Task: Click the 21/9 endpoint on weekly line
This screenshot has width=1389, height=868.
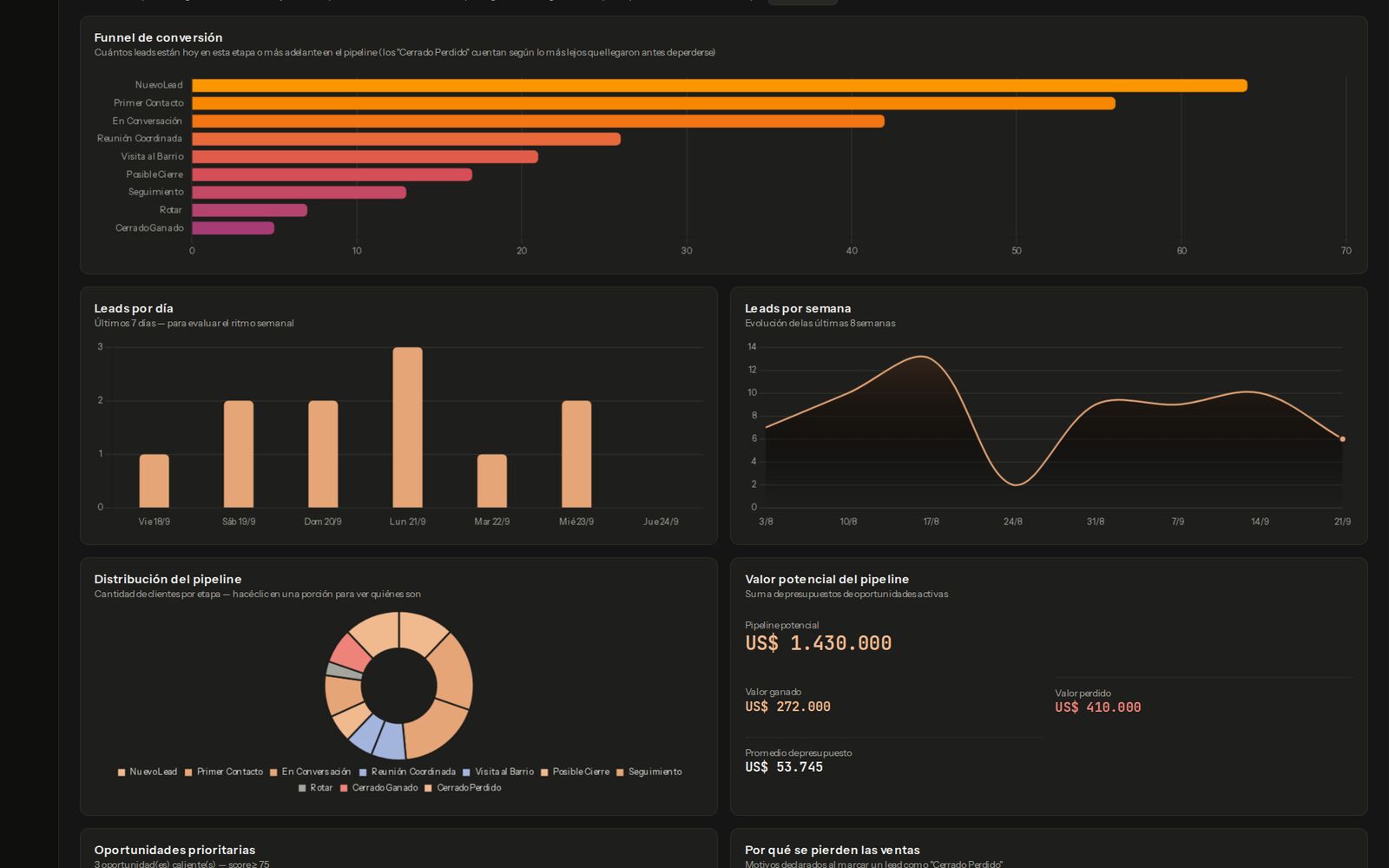Action: coord(1342,439)
